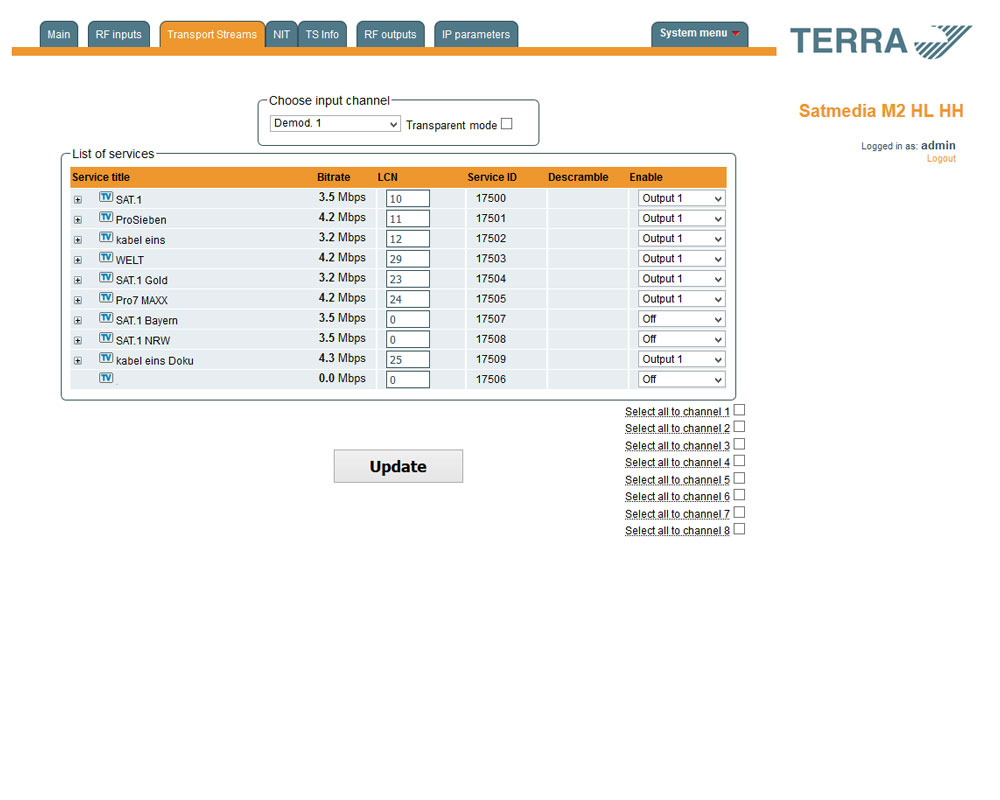Switch to the RF outputs tab

pyautogui.click(x=390, y=35)
